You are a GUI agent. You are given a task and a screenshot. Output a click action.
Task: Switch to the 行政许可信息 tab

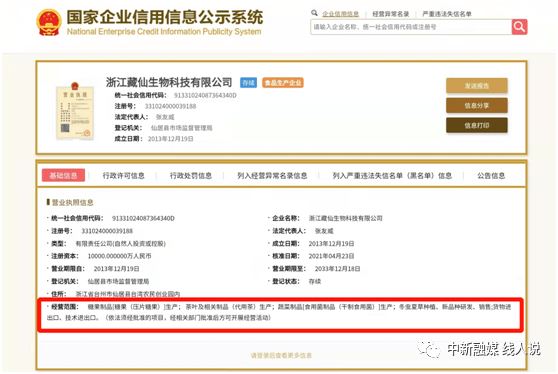pos(123,175)
